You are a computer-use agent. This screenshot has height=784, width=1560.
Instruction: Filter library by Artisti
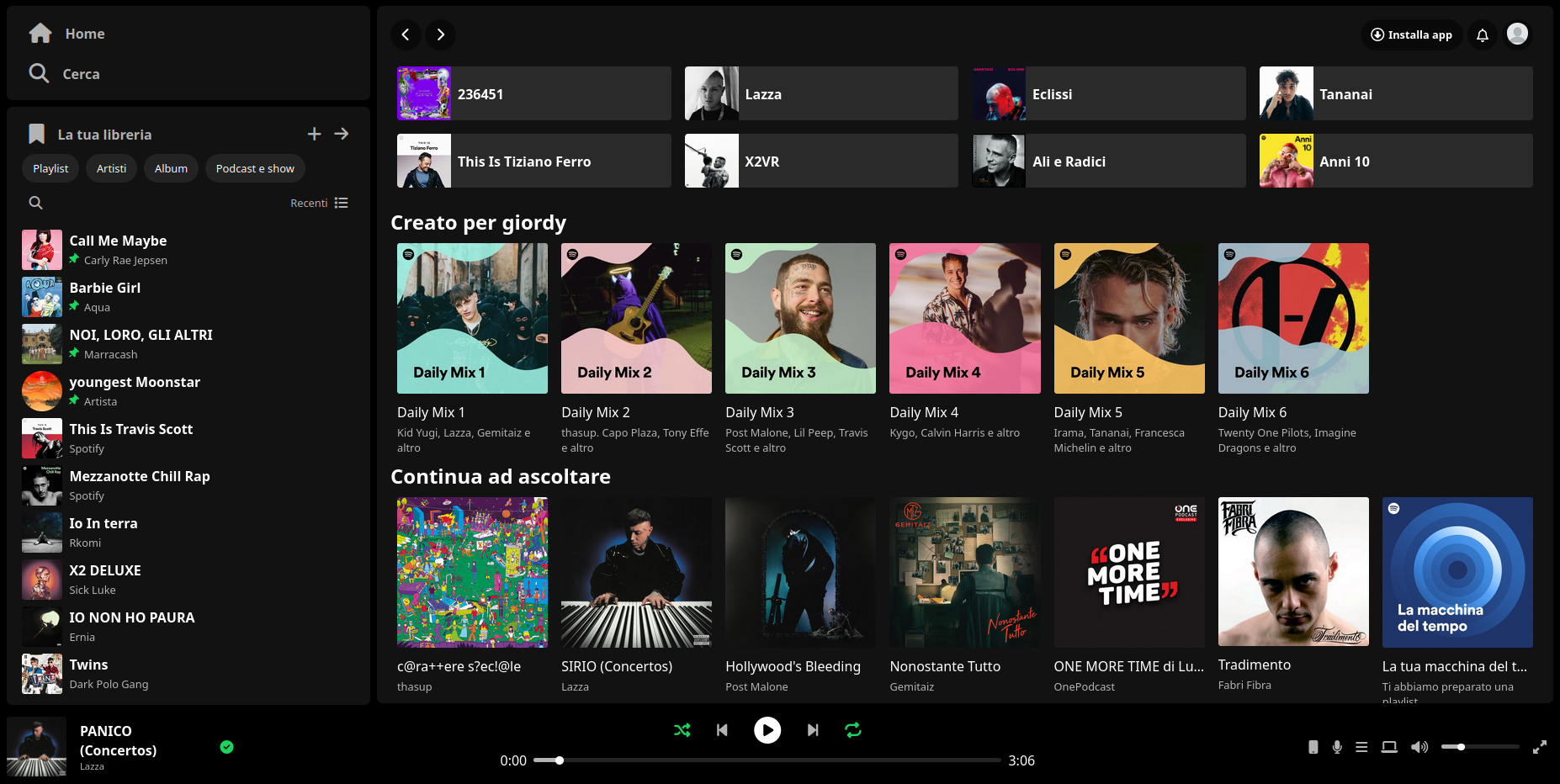pos(111,168)
